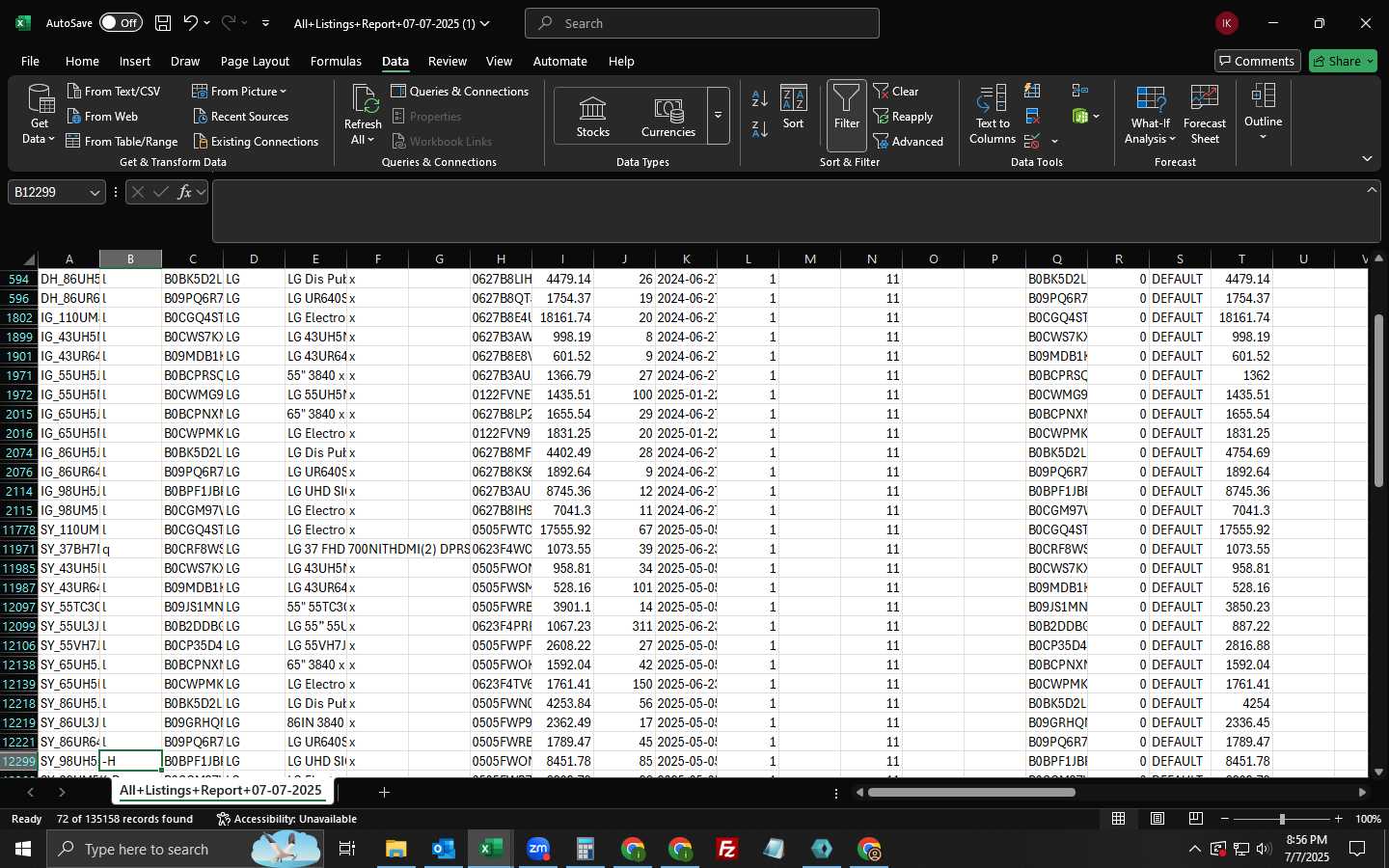Launch Text to Columns wizard
This screenshot has width=1389, height=868.
pos(993,114)
